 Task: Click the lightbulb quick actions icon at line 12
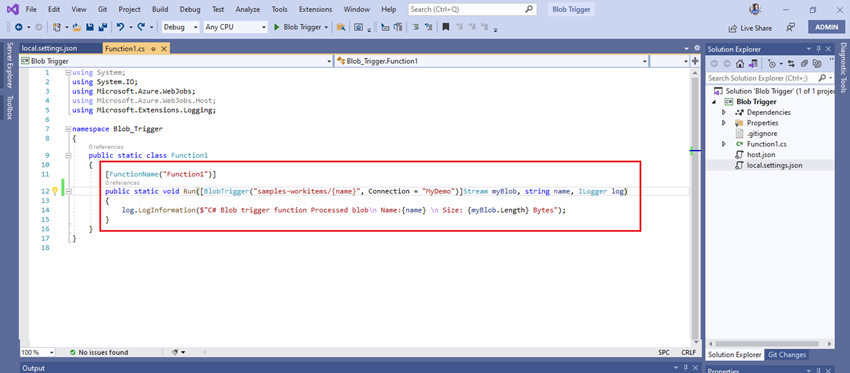54,191
